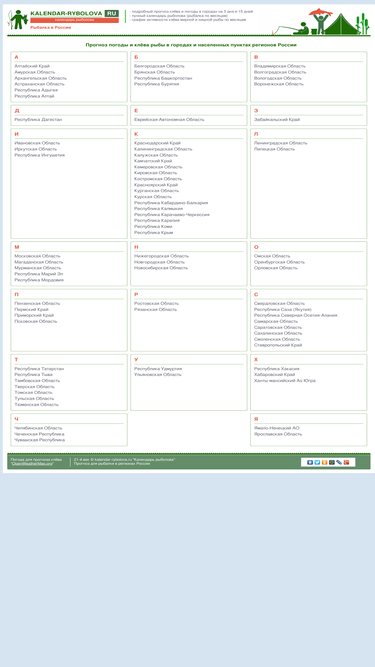This screenshot has width=375, height=667.
Task: Choose Московская Область from the М list
Action: tap(37, 256)
